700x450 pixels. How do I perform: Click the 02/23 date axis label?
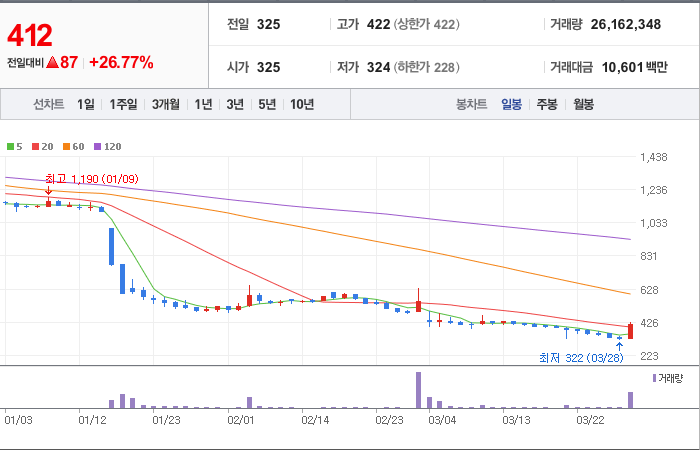point(389,420)
